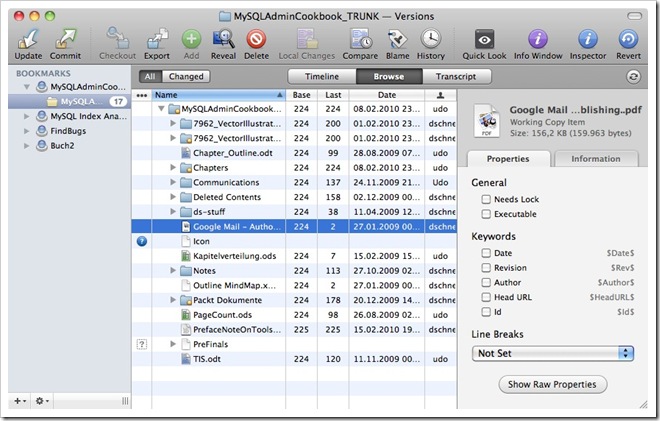Switch to the Information tab
The width and height of the screenshot is (660, 421).
[x=595, y=159]
